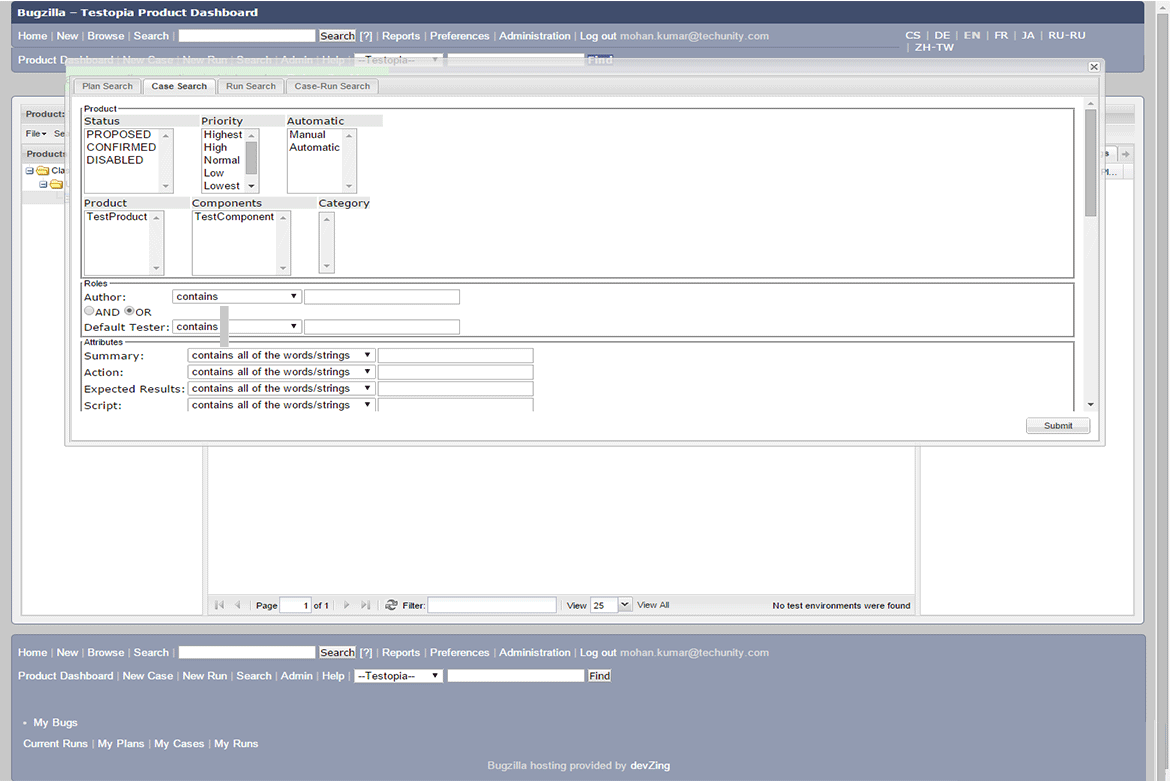Click the top Search button
Viewport: 1170px width, 781px height.
coord(337,36)
